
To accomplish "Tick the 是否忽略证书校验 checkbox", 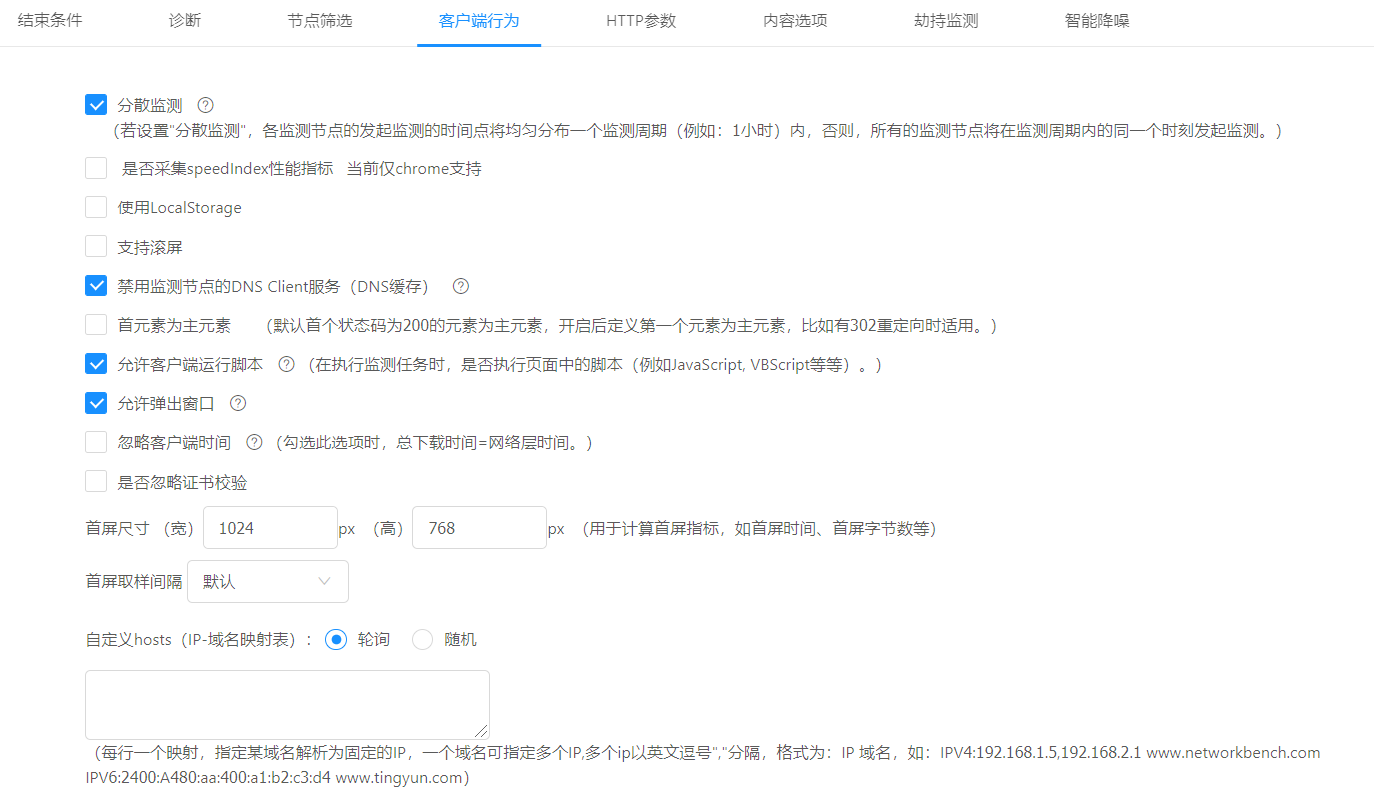I will point(96,482).
